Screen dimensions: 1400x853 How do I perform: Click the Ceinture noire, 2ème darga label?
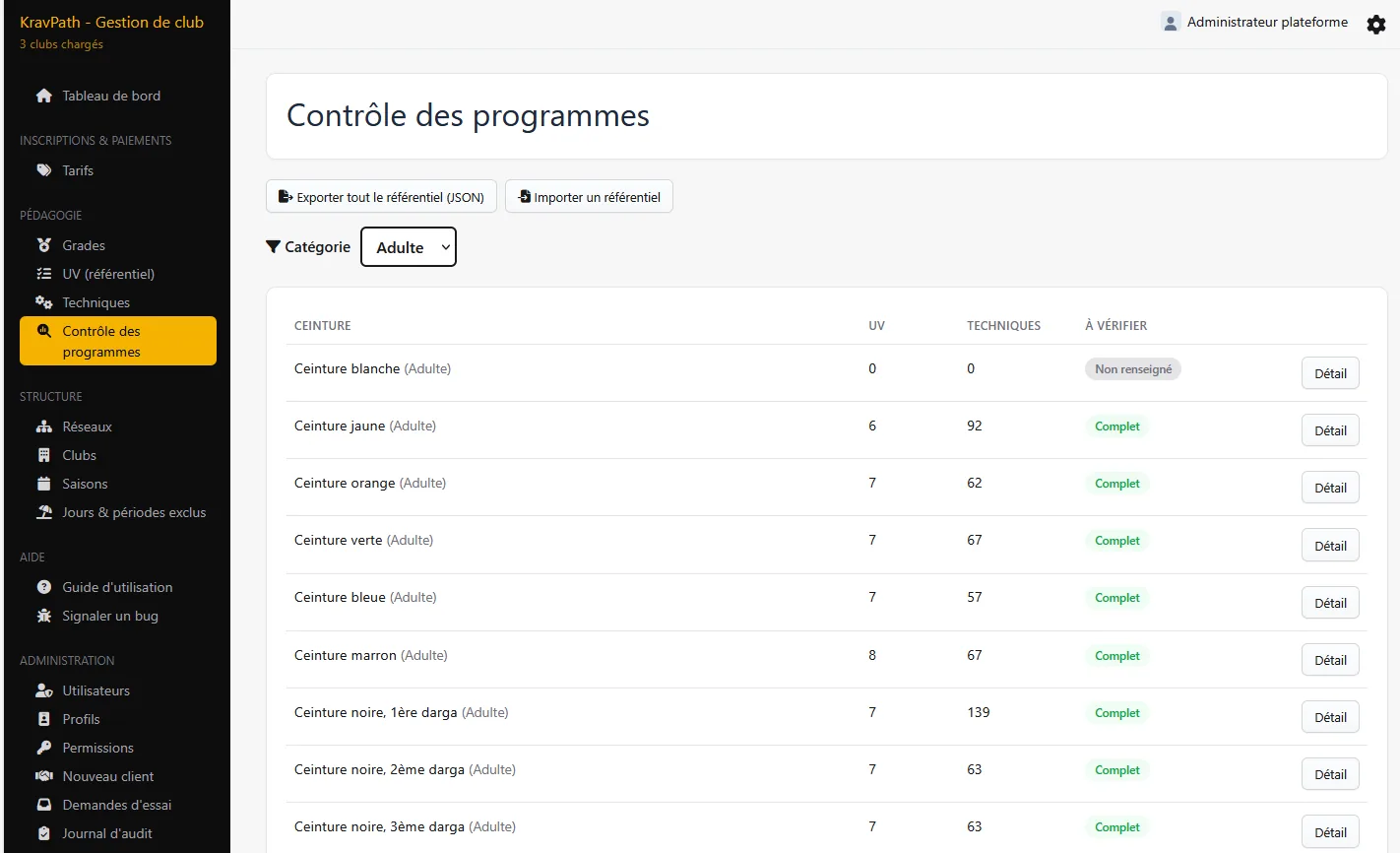(405, 769)
